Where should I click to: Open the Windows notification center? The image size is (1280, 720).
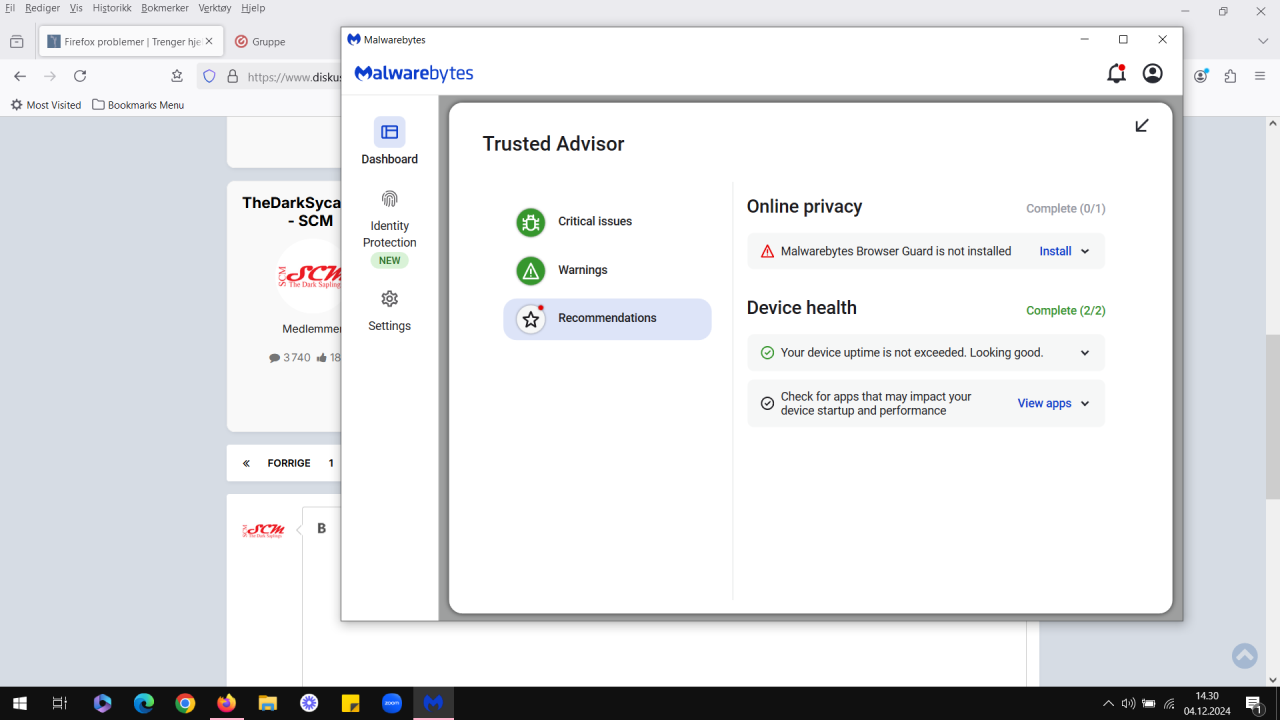coord(1254,704)
